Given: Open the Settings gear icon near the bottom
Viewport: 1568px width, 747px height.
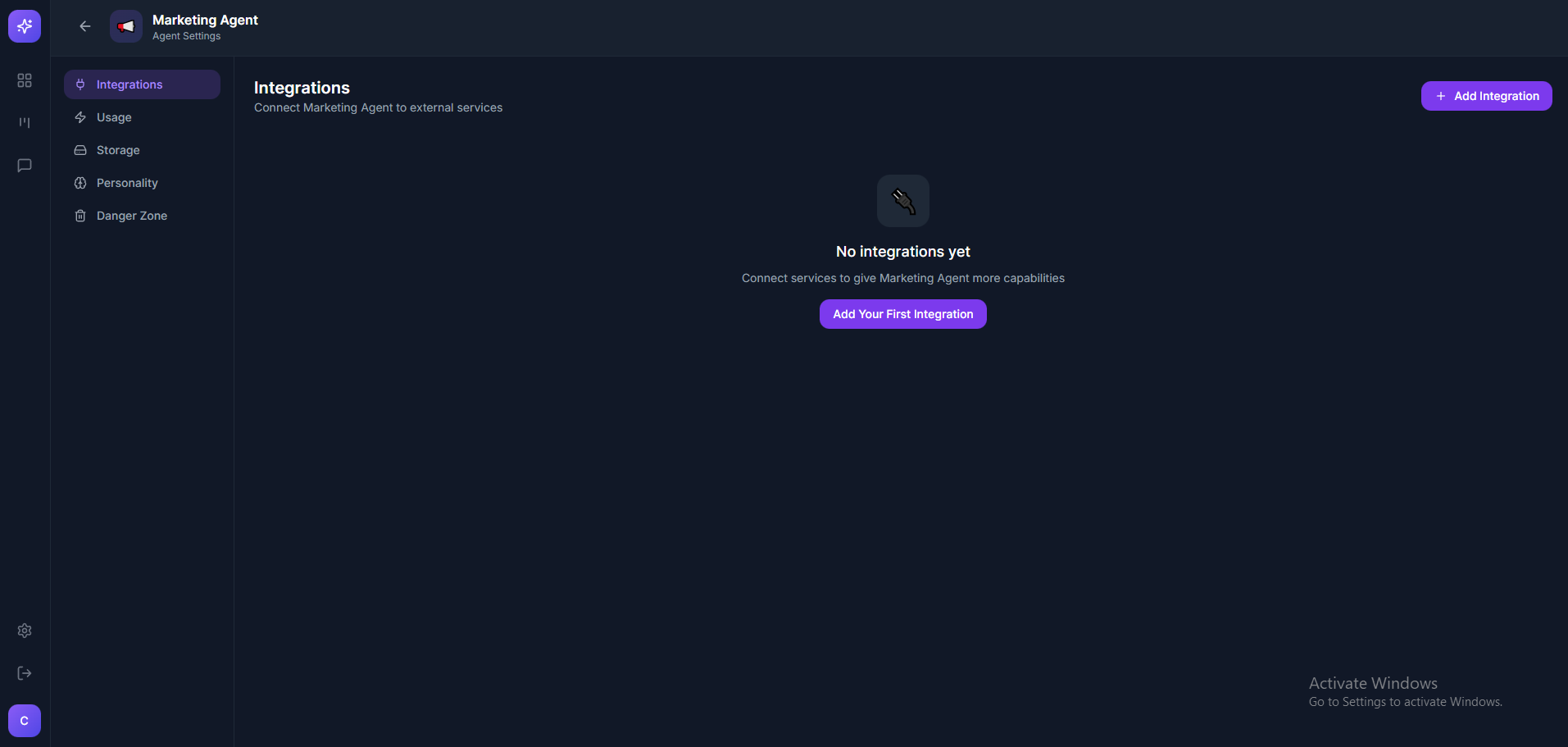Looking at the screenshot, I should 24,631.
